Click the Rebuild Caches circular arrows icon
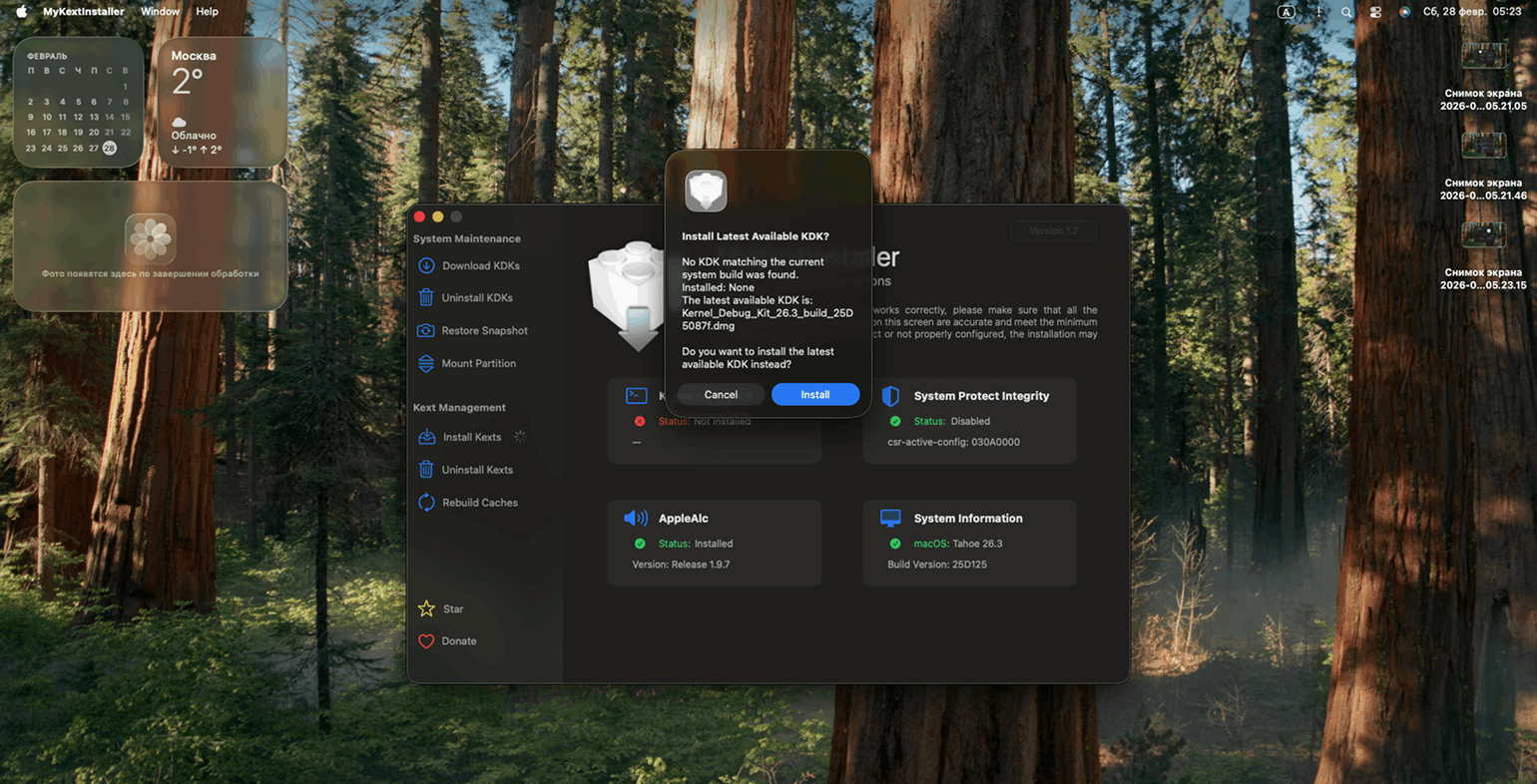The height and width of the screenshot is (784, 1537). pyautogui.click(x=426, y=503)
